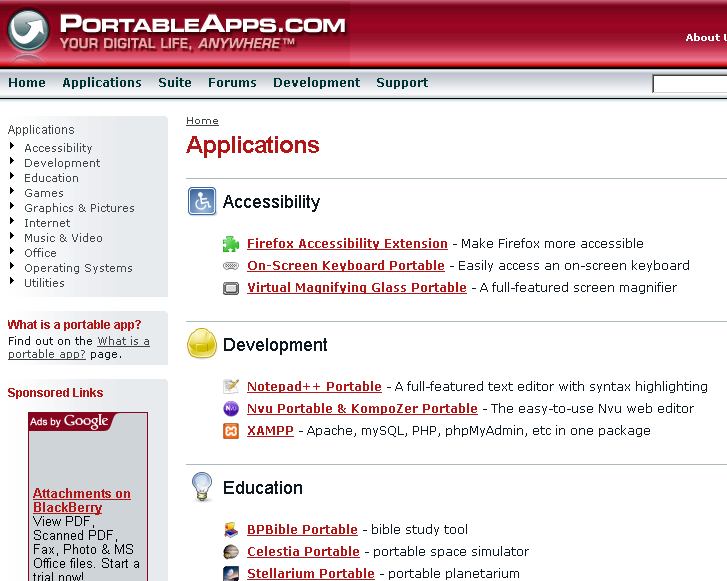Click the BPBible Portable icon
Image resolution: width=727 pixels, height=581 pixels.
[x=231, y=530]
